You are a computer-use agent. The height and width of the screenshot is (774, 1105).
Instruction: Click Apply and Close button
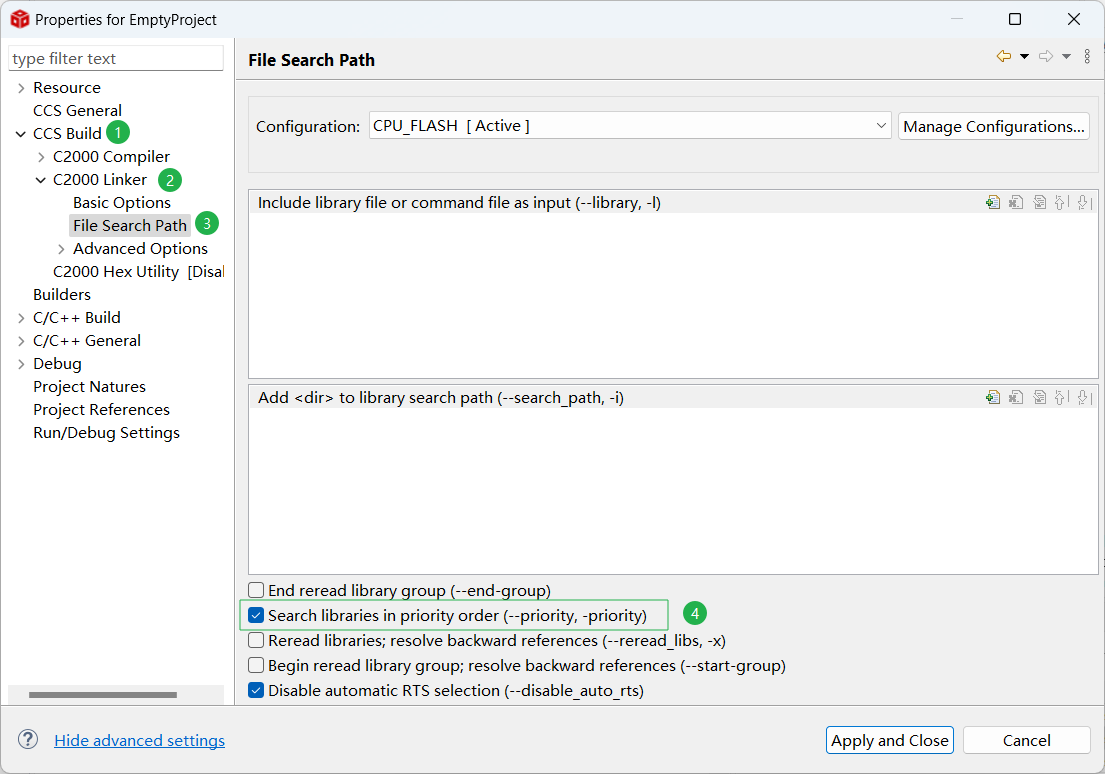click(889, 740)
